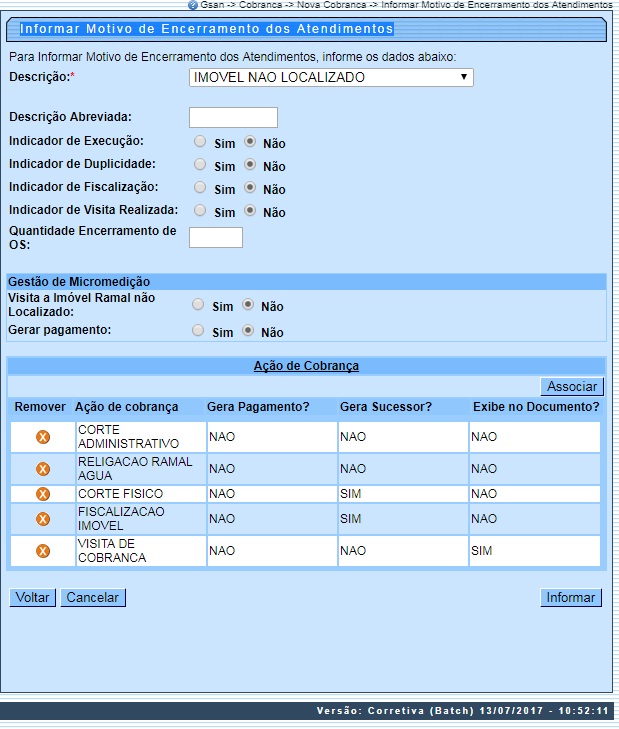Open the Descrição dropdown list

pyautogui.click(x=330, y=78)
